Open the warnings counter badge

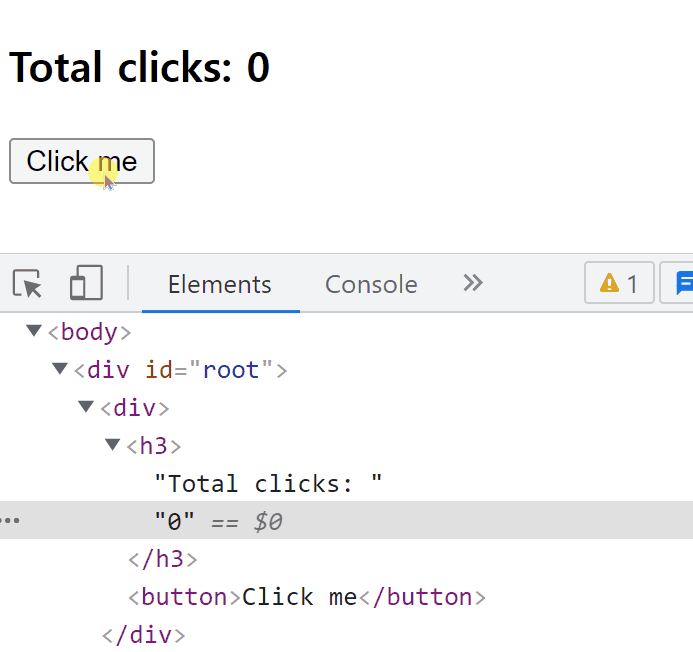619,283
